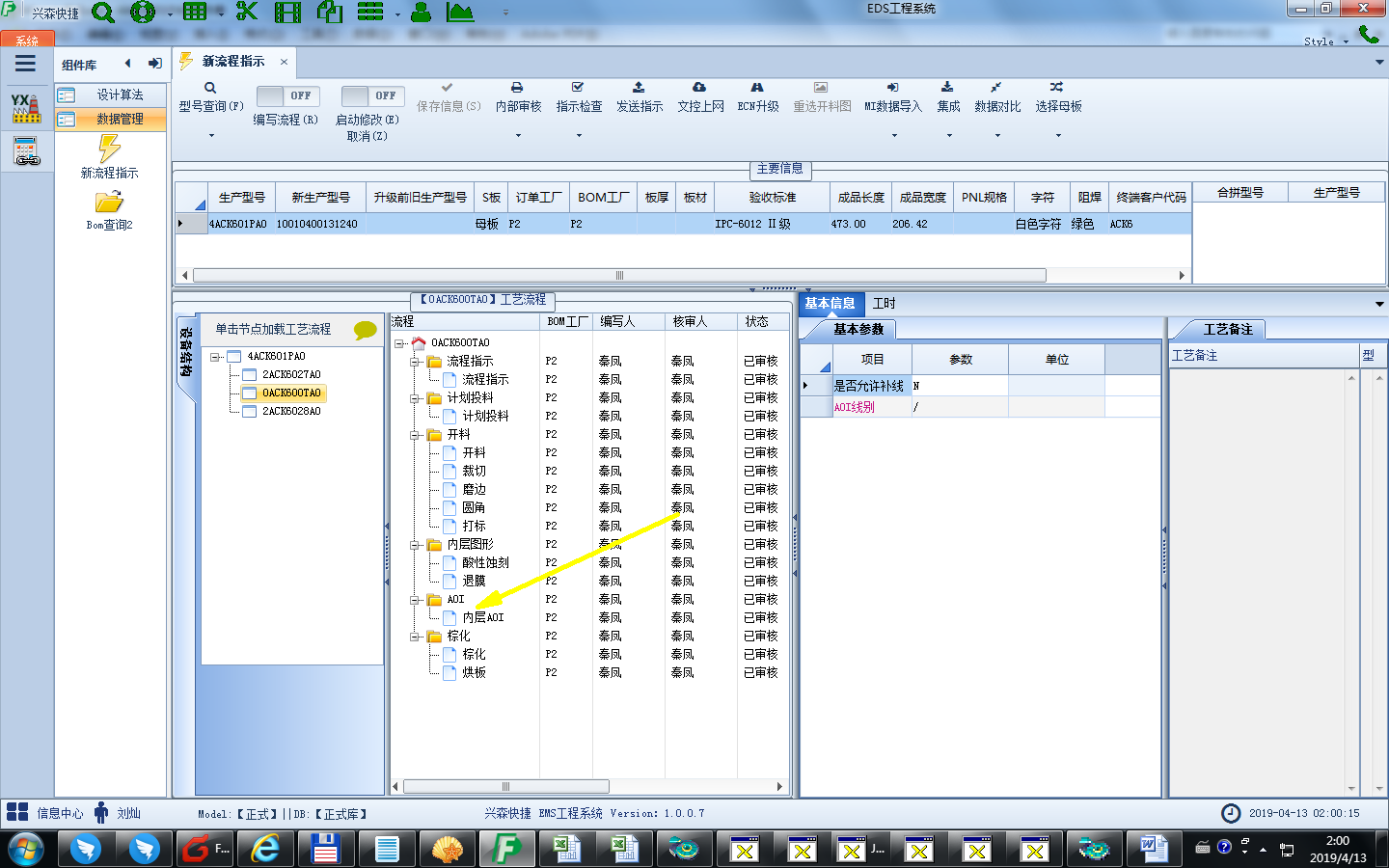Click the green list rows icon
1389x868 pixels.
pyautogui.click(x=370, y=12)
